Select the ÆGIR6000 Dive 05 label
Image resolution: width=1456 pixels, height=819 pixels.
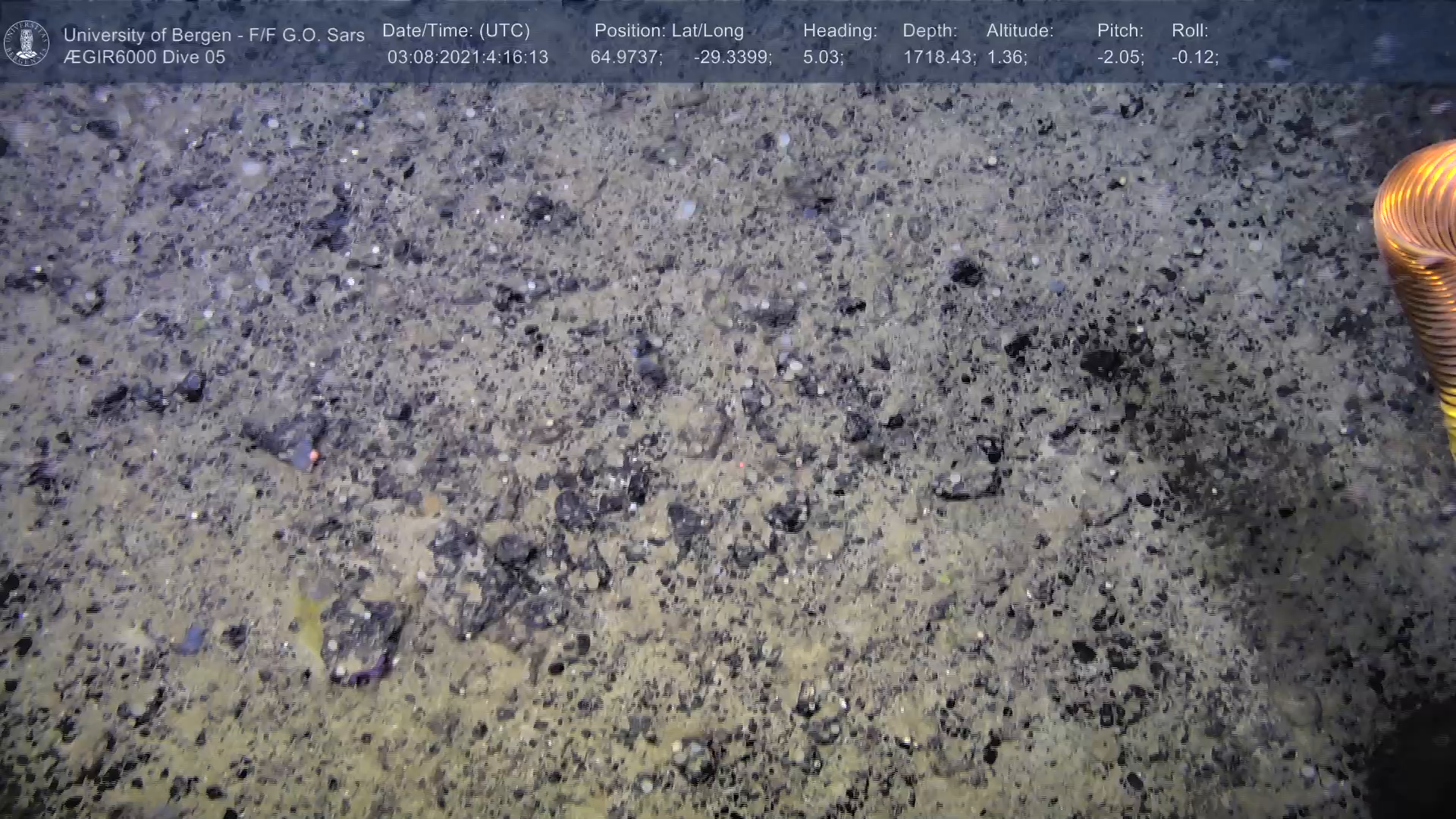point(144,58)
